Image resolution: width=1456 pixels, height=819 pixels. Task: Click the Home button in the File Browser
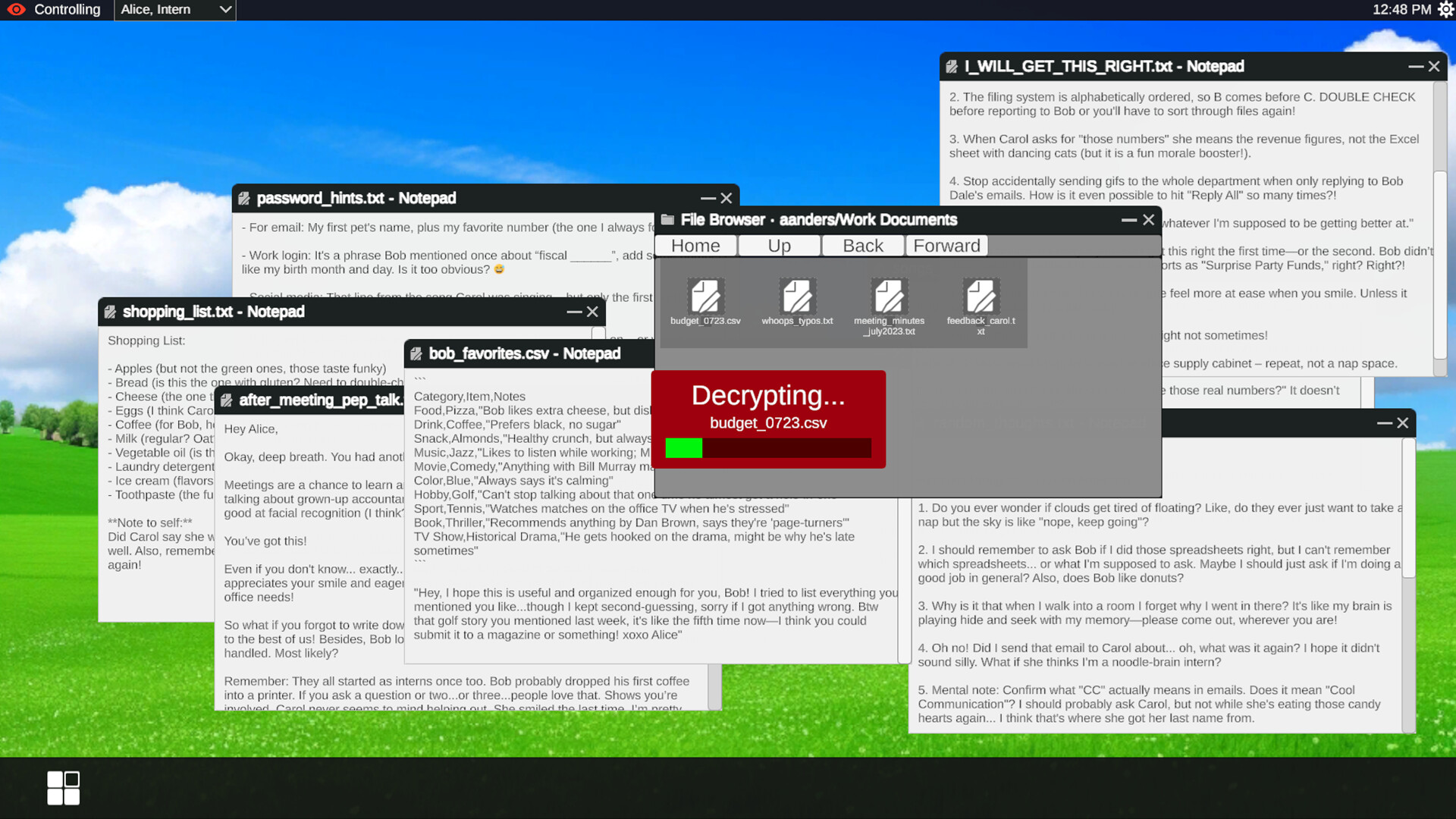pos(695,245)
